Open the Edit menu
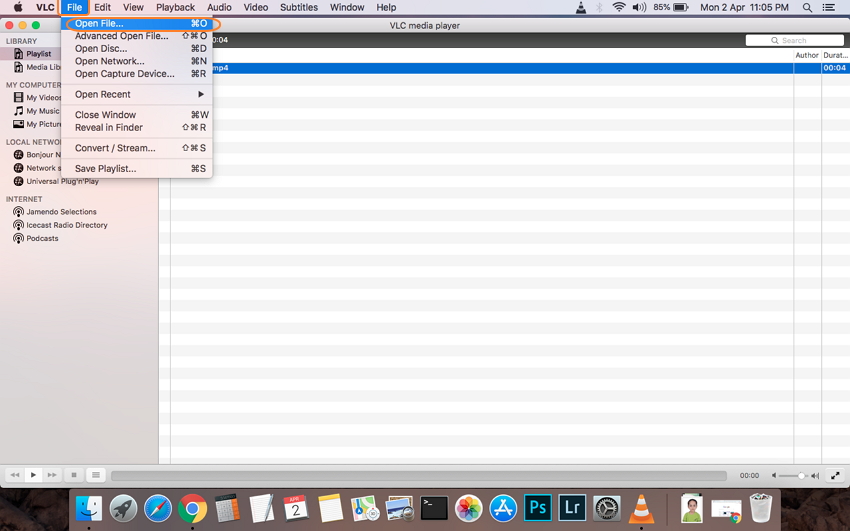This screenshot has height=531, width=850. pos(102,8)
